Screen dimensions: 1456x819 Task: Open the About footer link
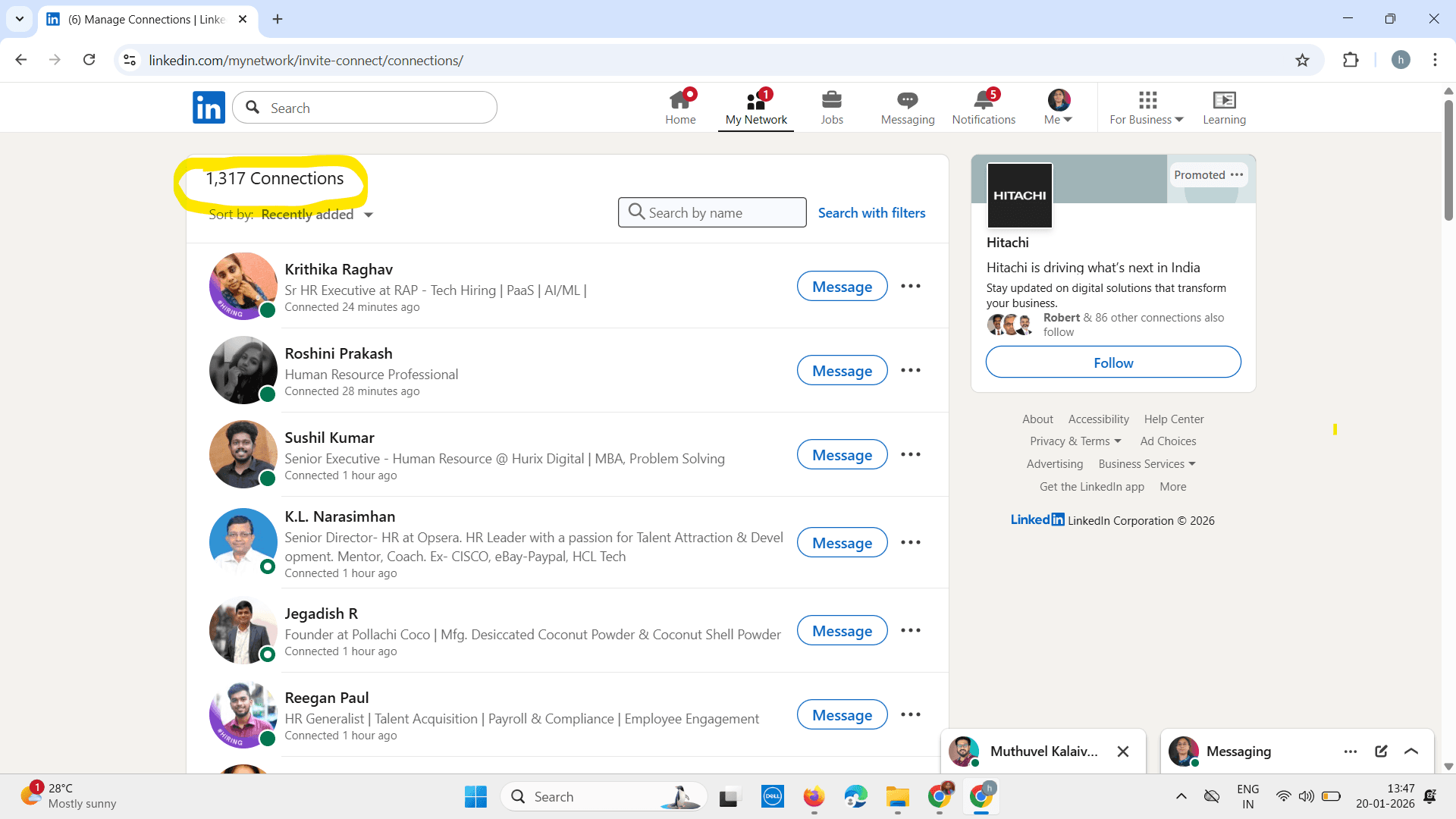1037,419
